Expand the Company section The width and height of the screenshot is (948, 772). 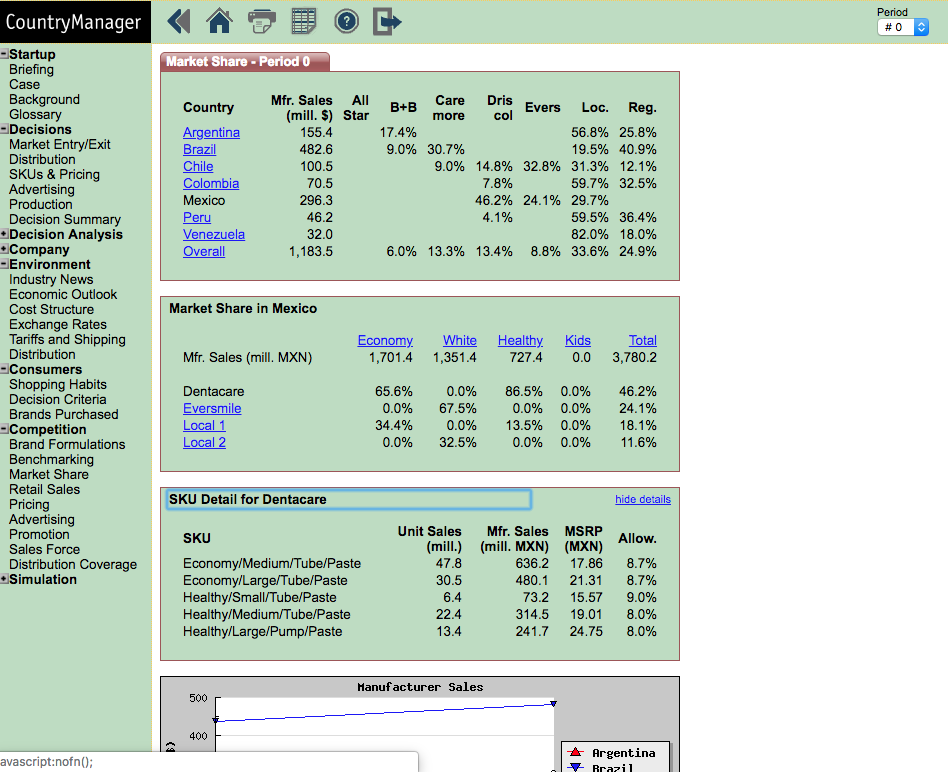(x=4, y=249)
